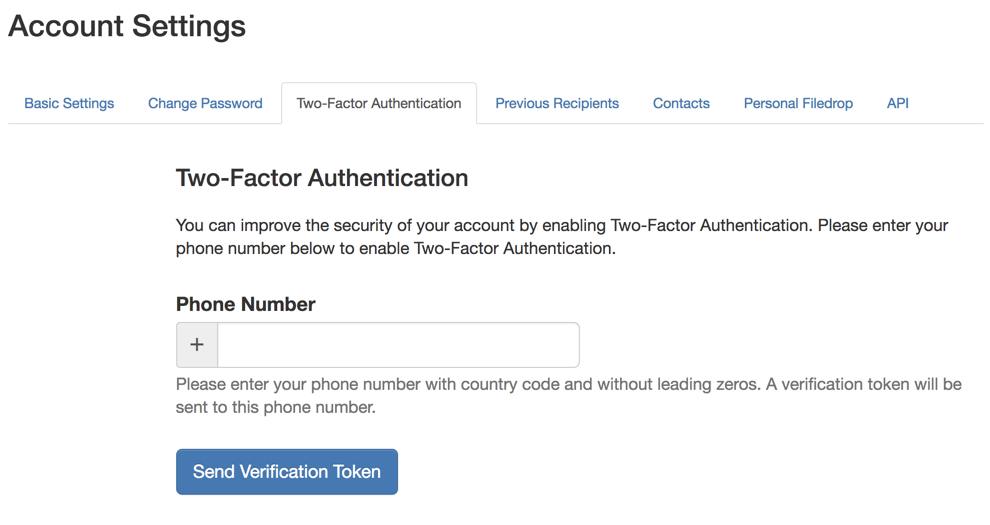Select the Two-Factor Authentication tab
Image resolution: width=990 pixels, height=525 pixels.
click(379, 103)
